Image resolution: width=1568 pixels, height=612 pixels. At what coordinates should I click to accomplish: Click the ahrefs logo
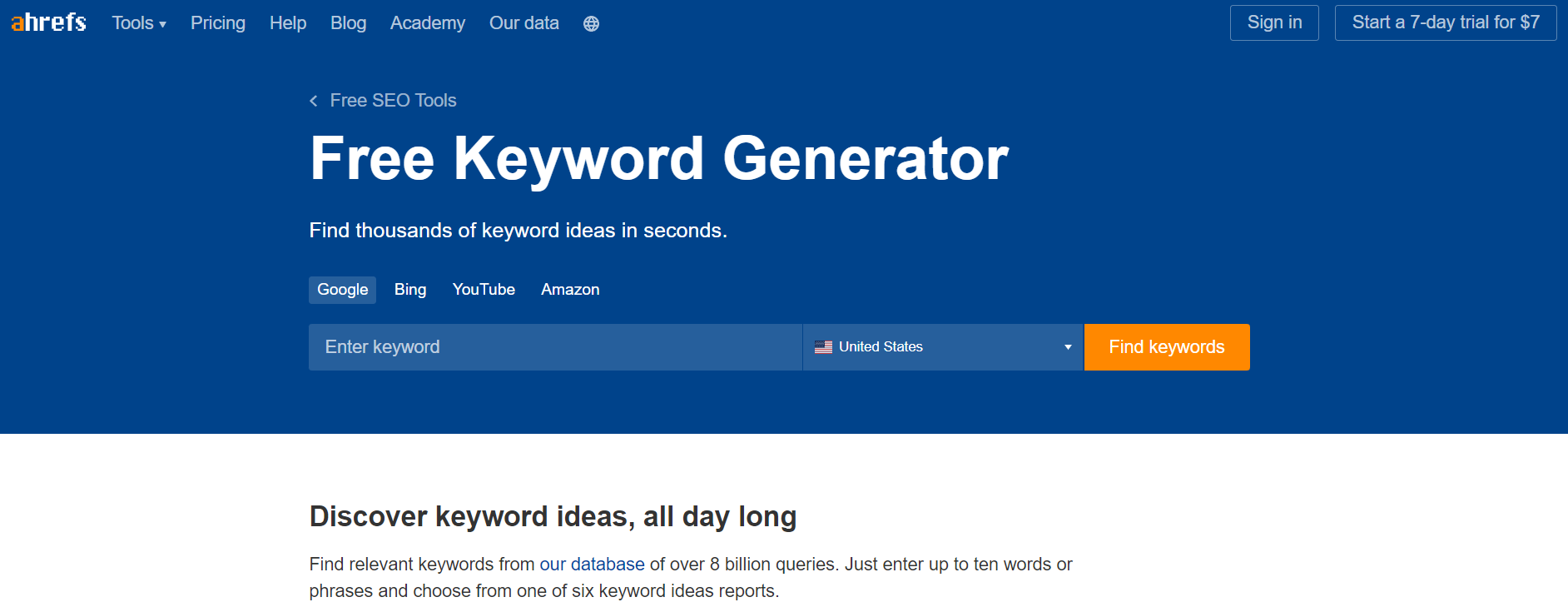pyautogui.click(x=48, y=22)
